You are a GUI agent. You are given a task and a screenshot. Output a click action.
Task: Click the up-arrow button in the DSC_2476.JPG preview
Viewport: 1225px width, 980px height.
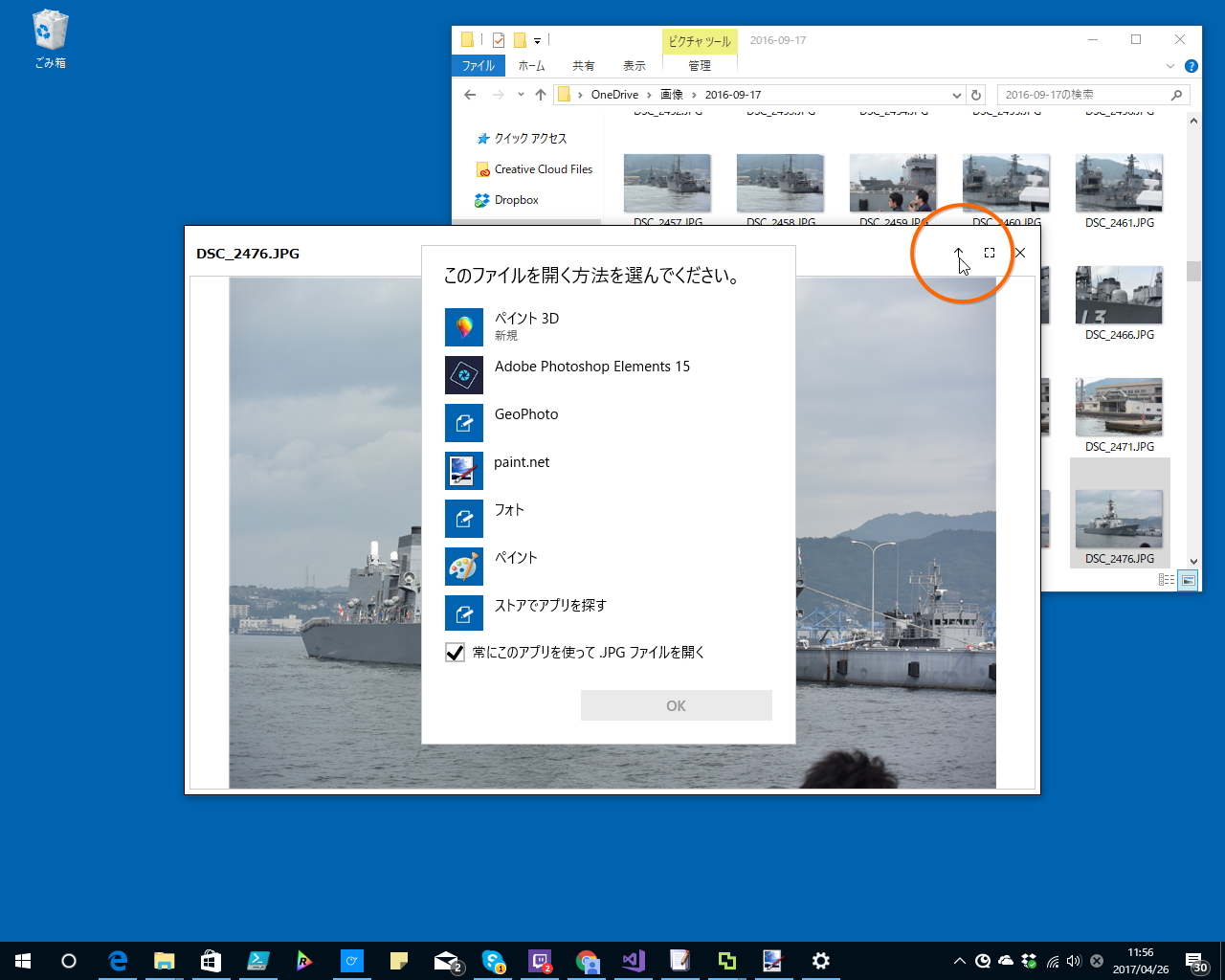958,253
